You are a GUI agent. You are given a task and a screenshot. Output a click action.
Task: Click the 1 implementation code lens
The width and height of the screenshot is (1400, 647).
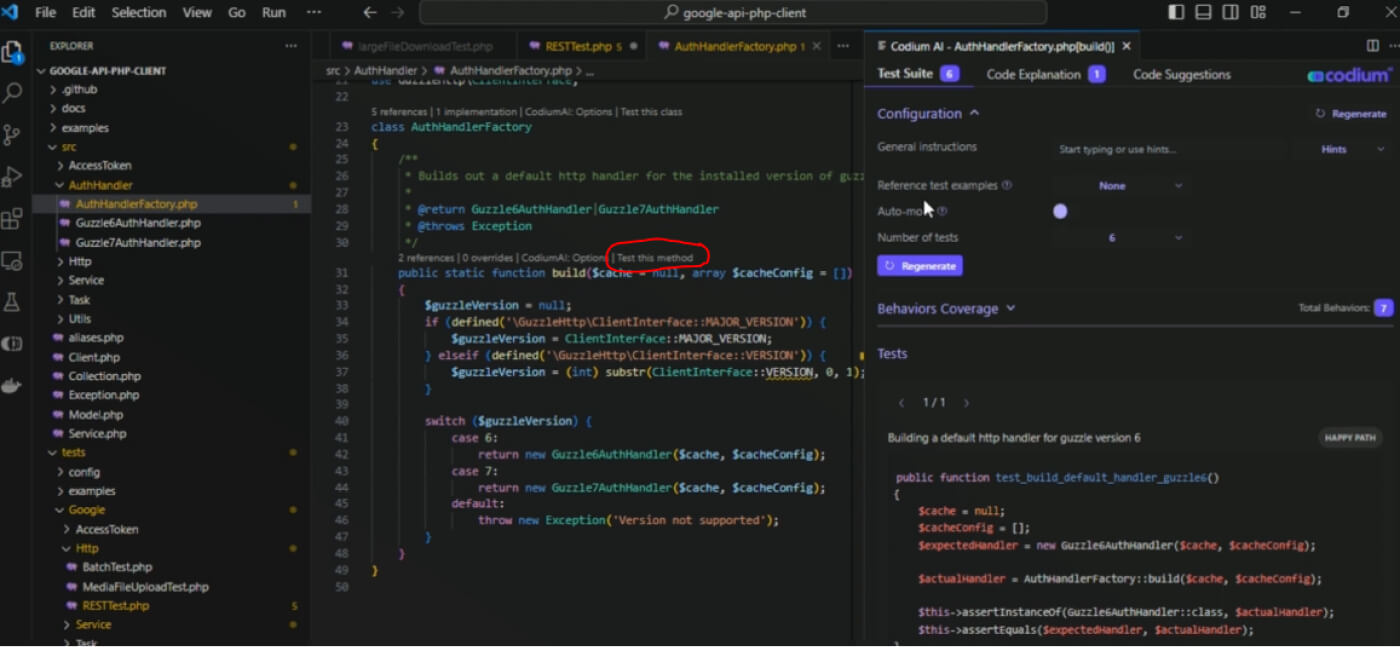coord(475,112)
